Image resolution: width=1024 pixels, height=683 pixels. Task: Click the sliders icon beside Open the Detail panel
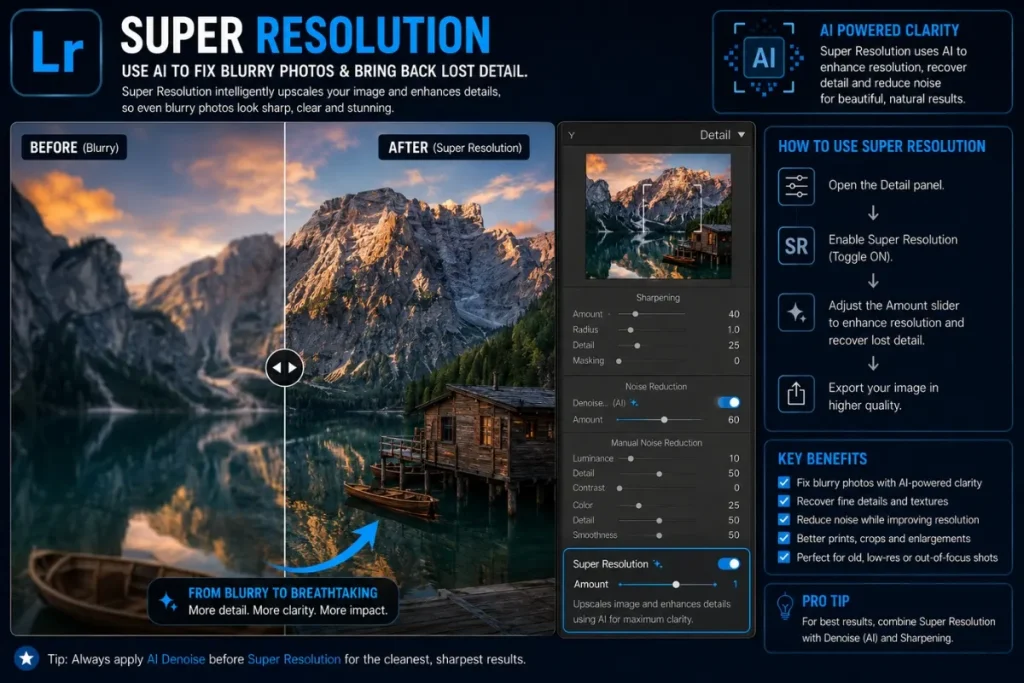[x=796, y=186]
